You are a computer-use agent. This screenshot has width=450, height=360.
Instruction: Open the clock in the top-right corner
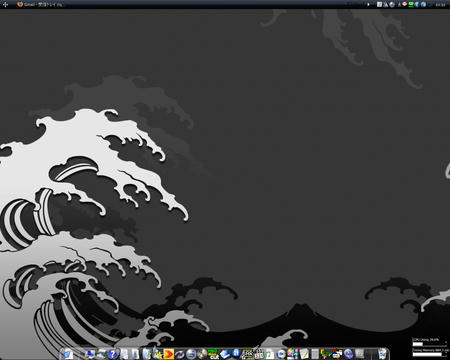[440, 5]
